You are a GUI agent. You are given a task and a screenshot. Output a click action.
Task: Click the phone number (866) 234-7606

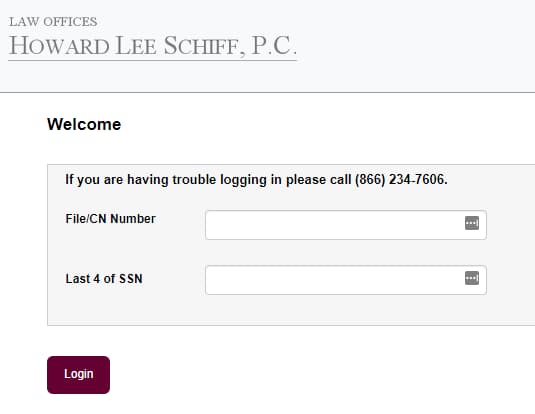pyautogui.click(x=401, y=180)
